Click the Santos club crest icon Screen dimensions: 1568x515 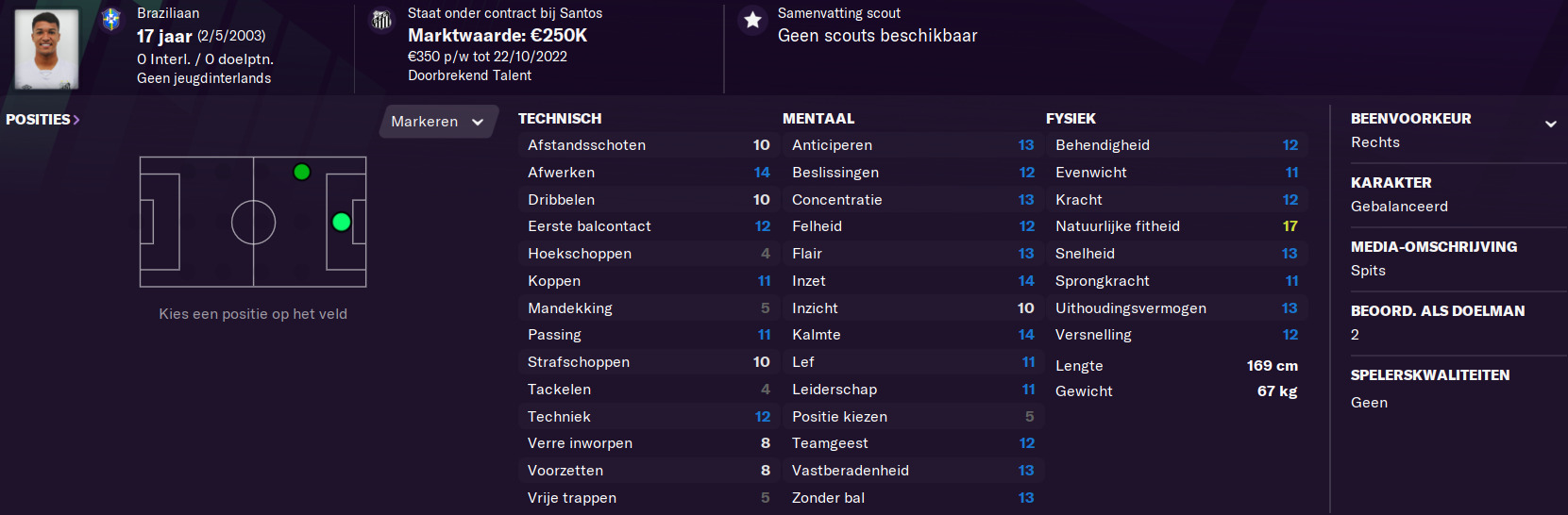click(x=381, y=20)
